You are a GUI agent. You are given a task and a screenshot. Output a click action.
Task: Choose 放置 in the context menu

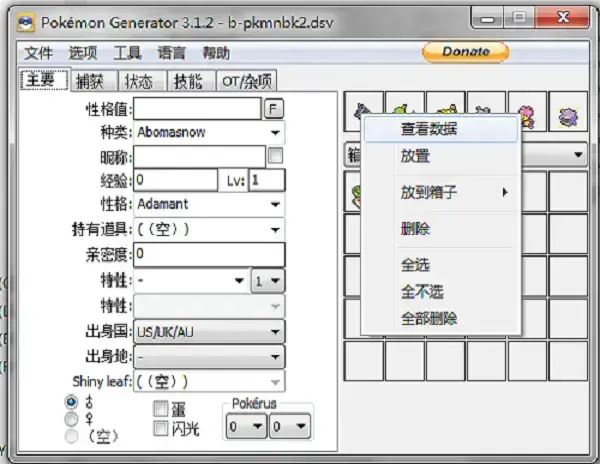tap(441, 156)
